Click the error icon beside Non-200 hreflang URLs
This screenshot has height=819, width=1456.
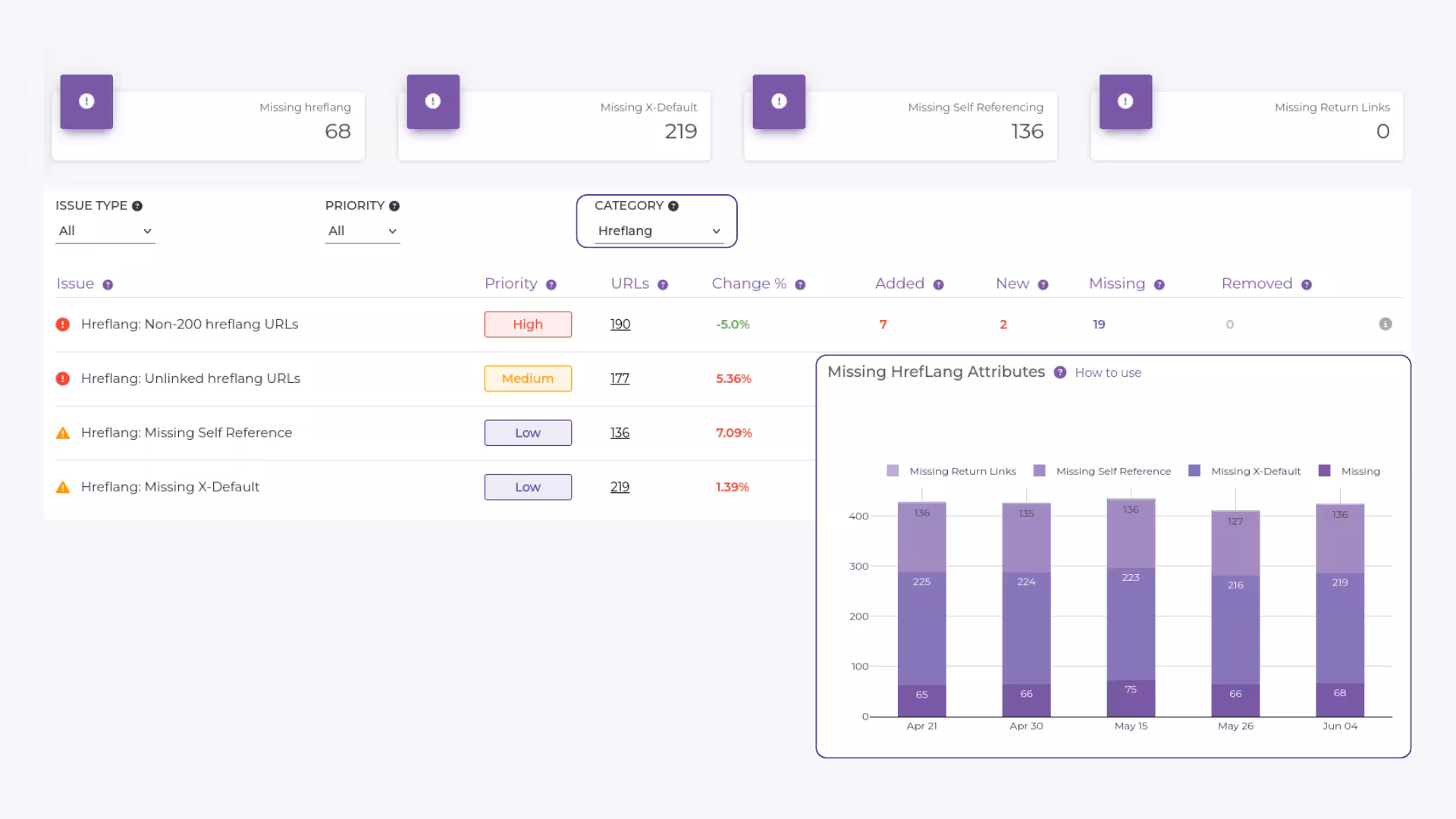click(x=64, y=324)
